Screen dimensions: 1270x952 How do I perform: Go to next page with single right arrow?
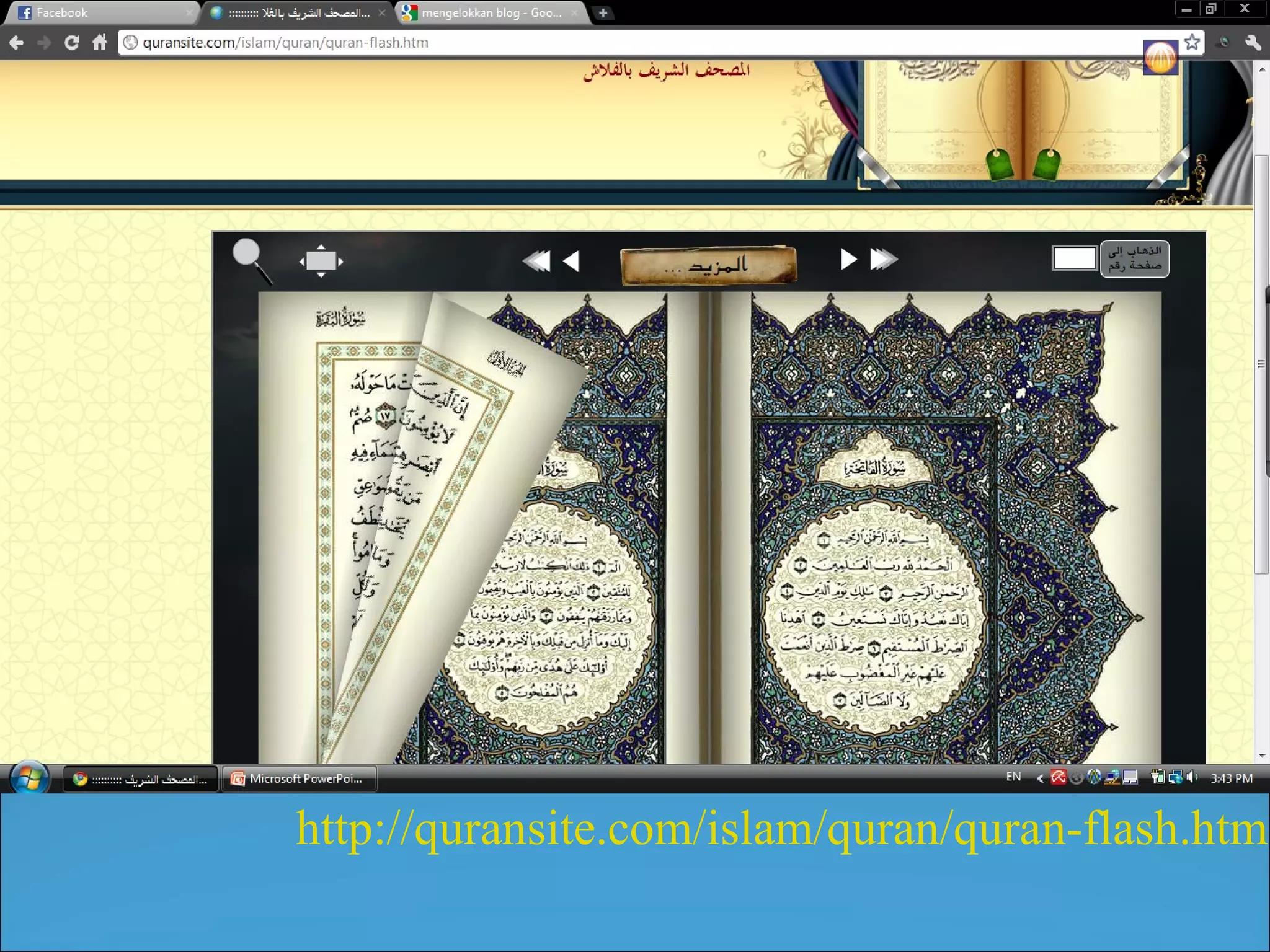[848, 259]
